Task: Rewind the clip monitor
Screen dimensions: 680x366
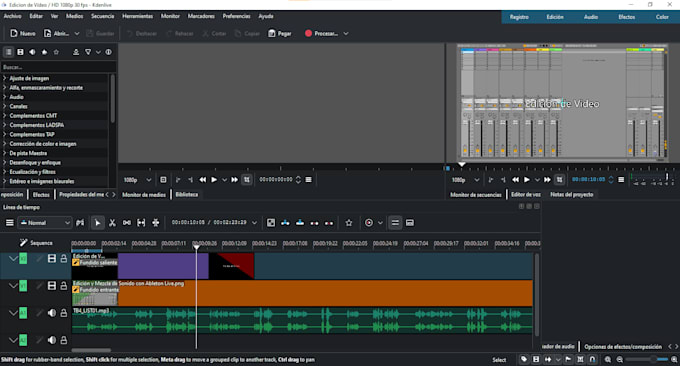Action: pyautogui.click(x=203, y=180)
